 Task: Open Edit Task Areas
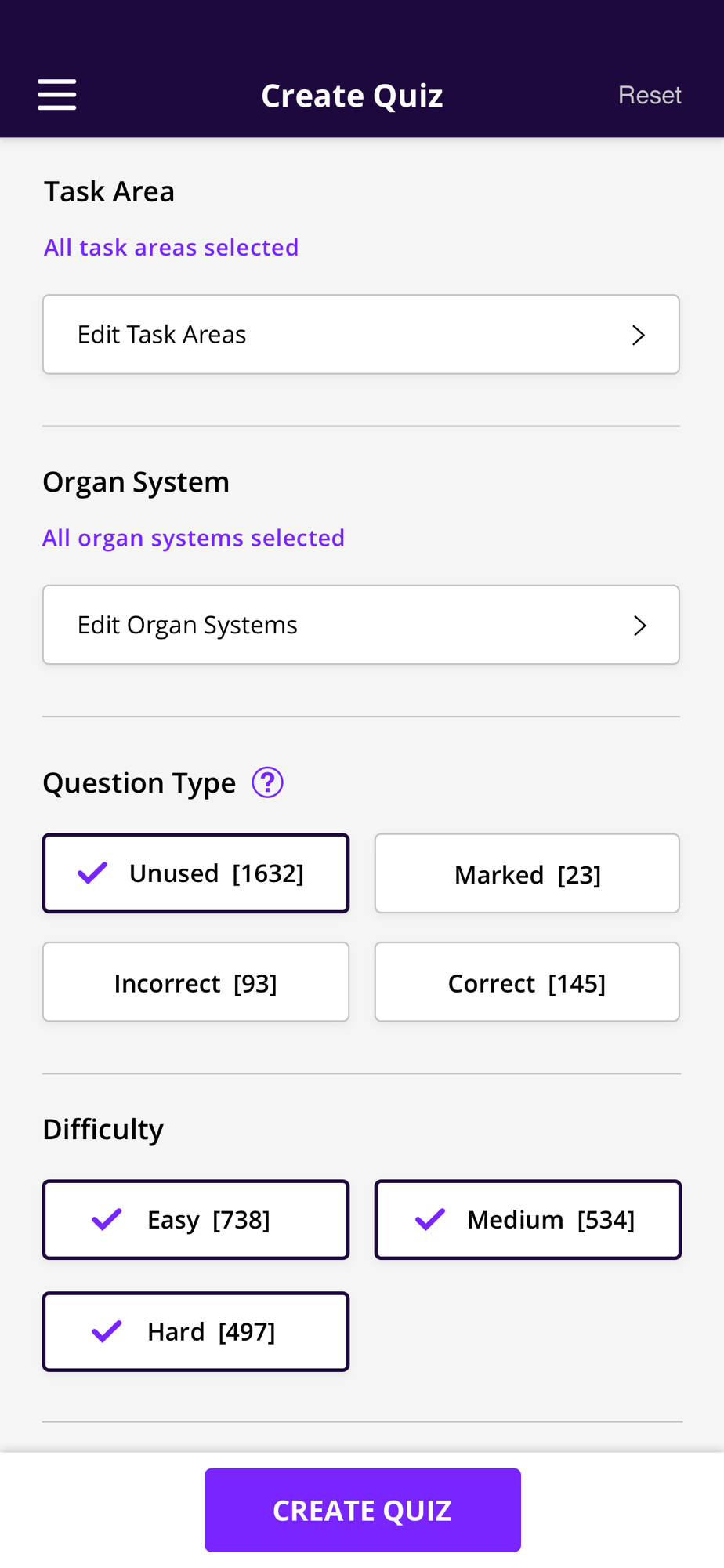(360, 335)
